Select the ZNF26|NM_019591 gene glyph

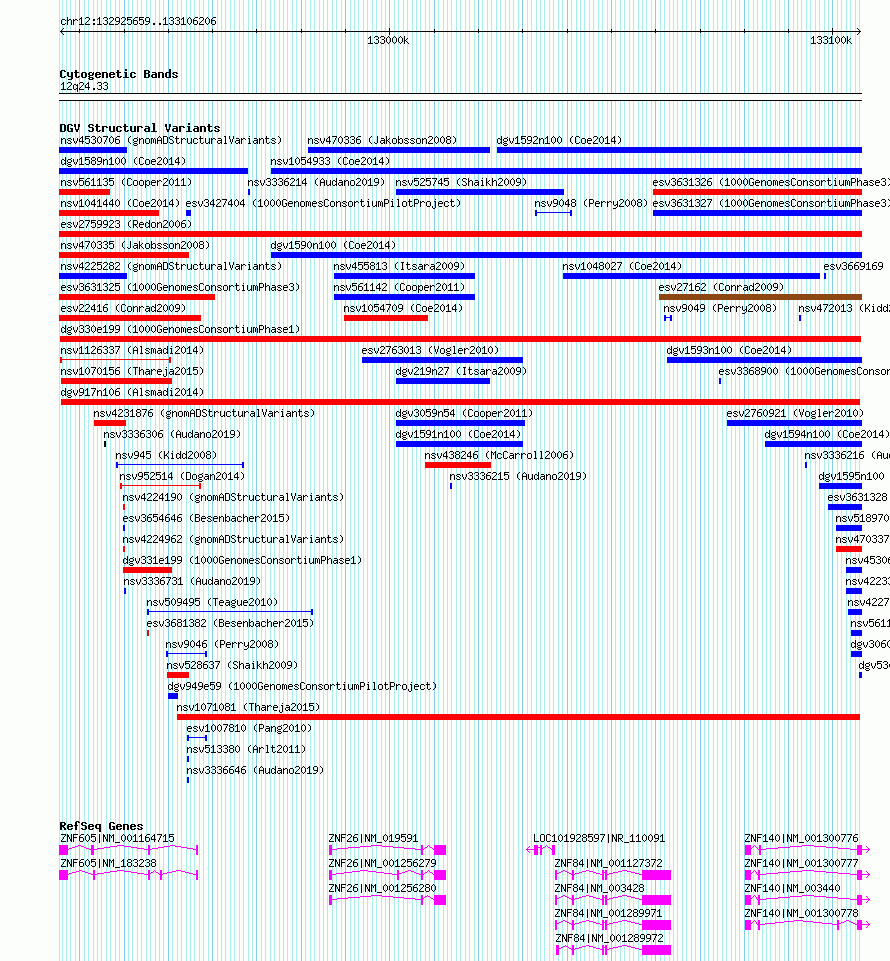click(387, 850)
